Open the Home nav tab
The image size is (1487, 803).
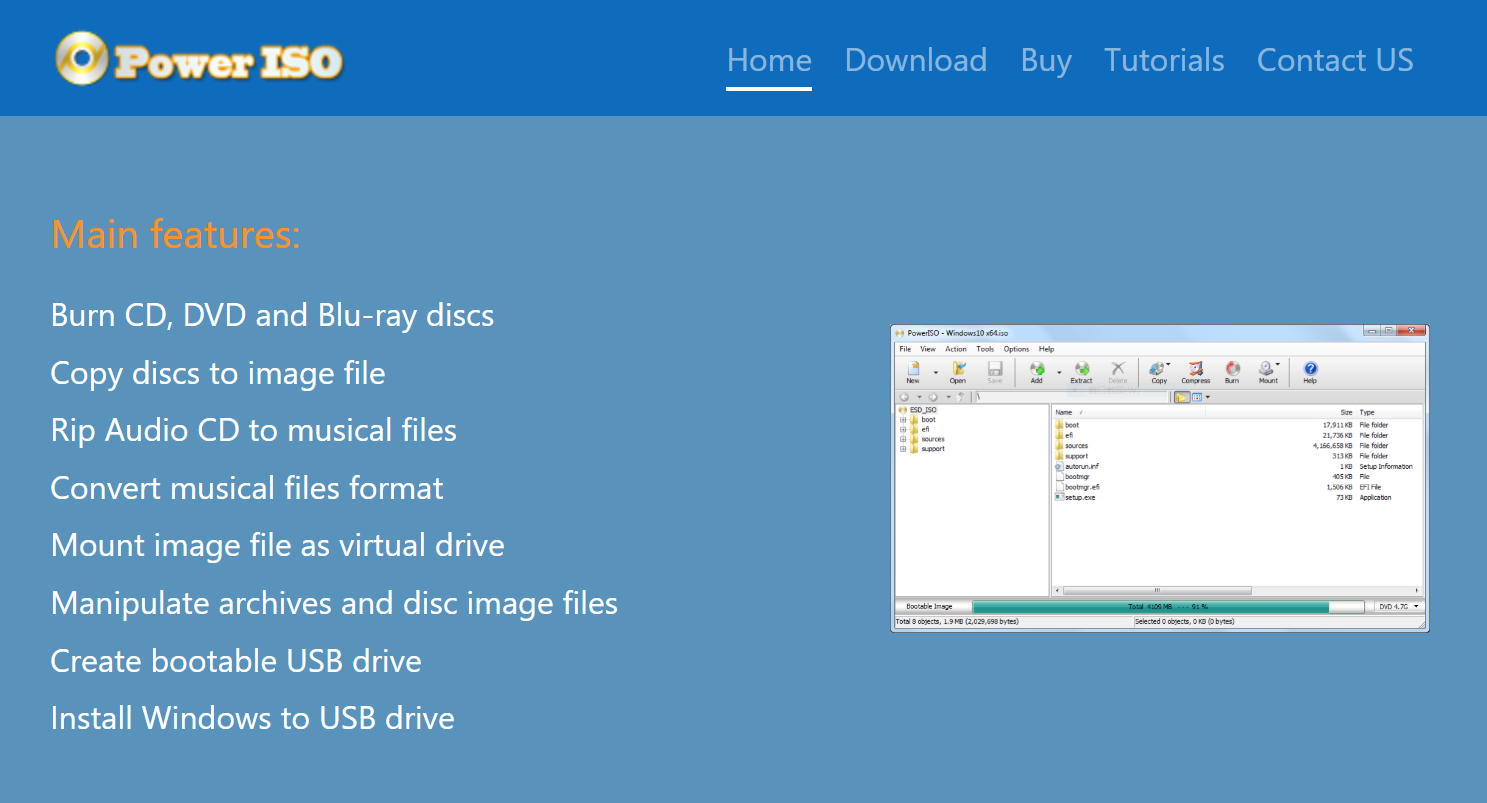tap(769, 60)
